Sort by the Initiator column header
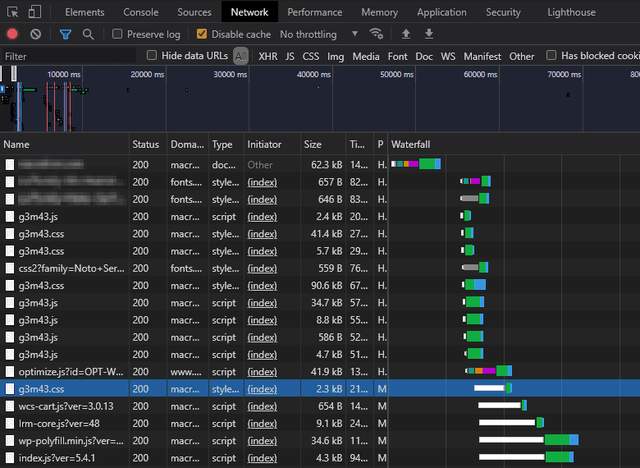 click(272, 144)
